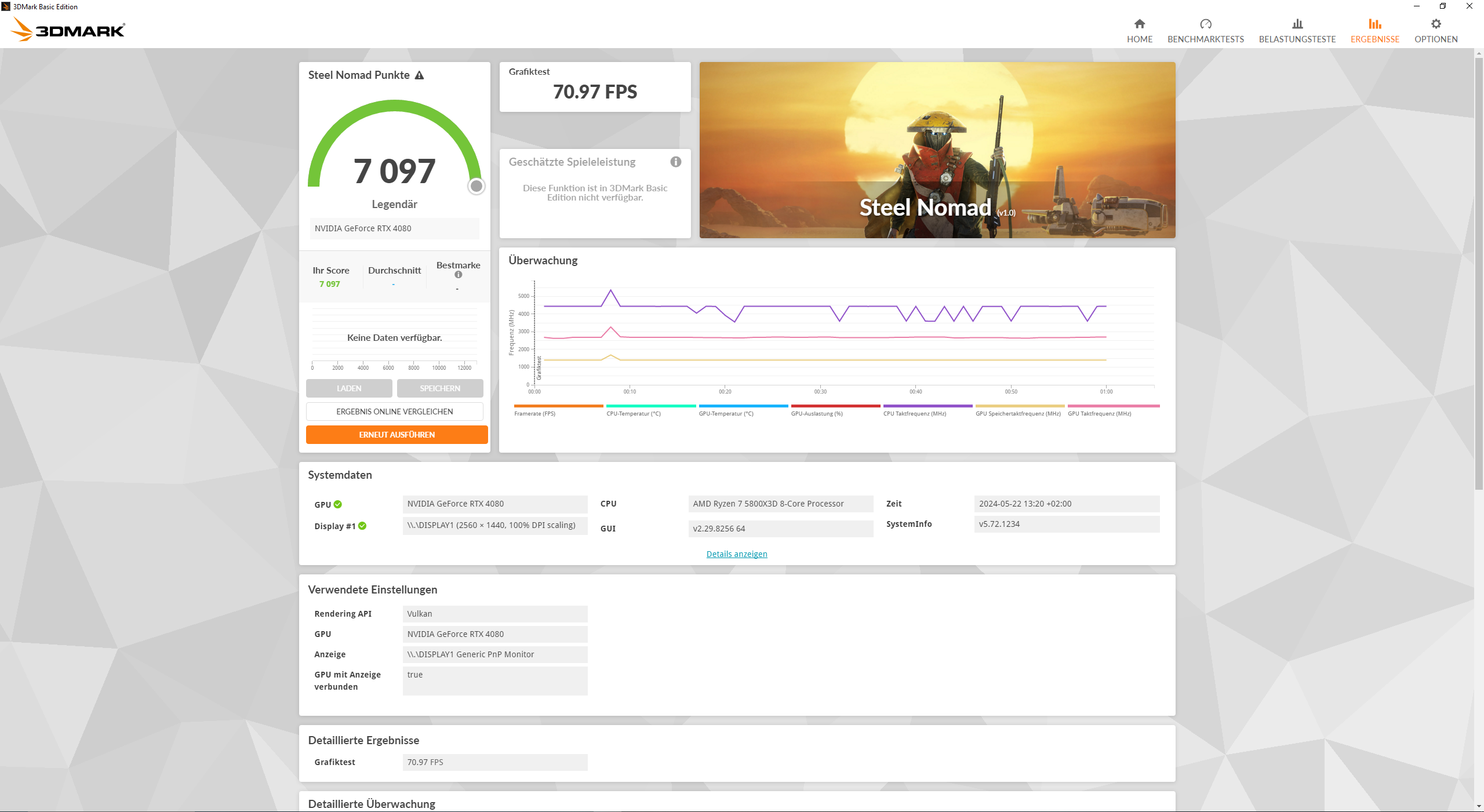Viewport: 1484px width, 812px height.
Task: Click the Home house icon
Action: click(x=1139, y=24)
